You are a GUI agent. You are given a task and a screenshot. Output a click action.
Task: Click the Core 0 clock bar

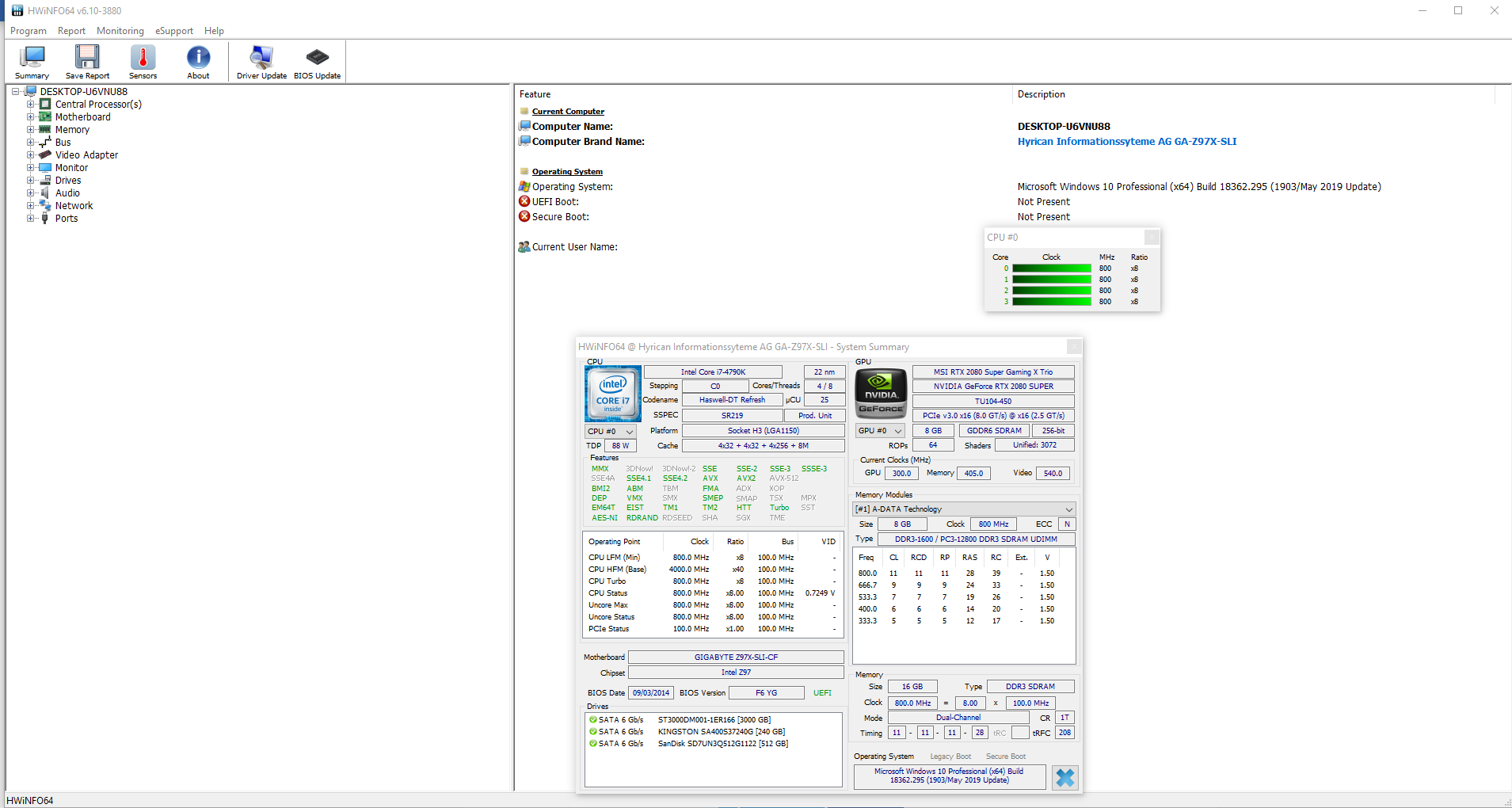pos(1052,269)
